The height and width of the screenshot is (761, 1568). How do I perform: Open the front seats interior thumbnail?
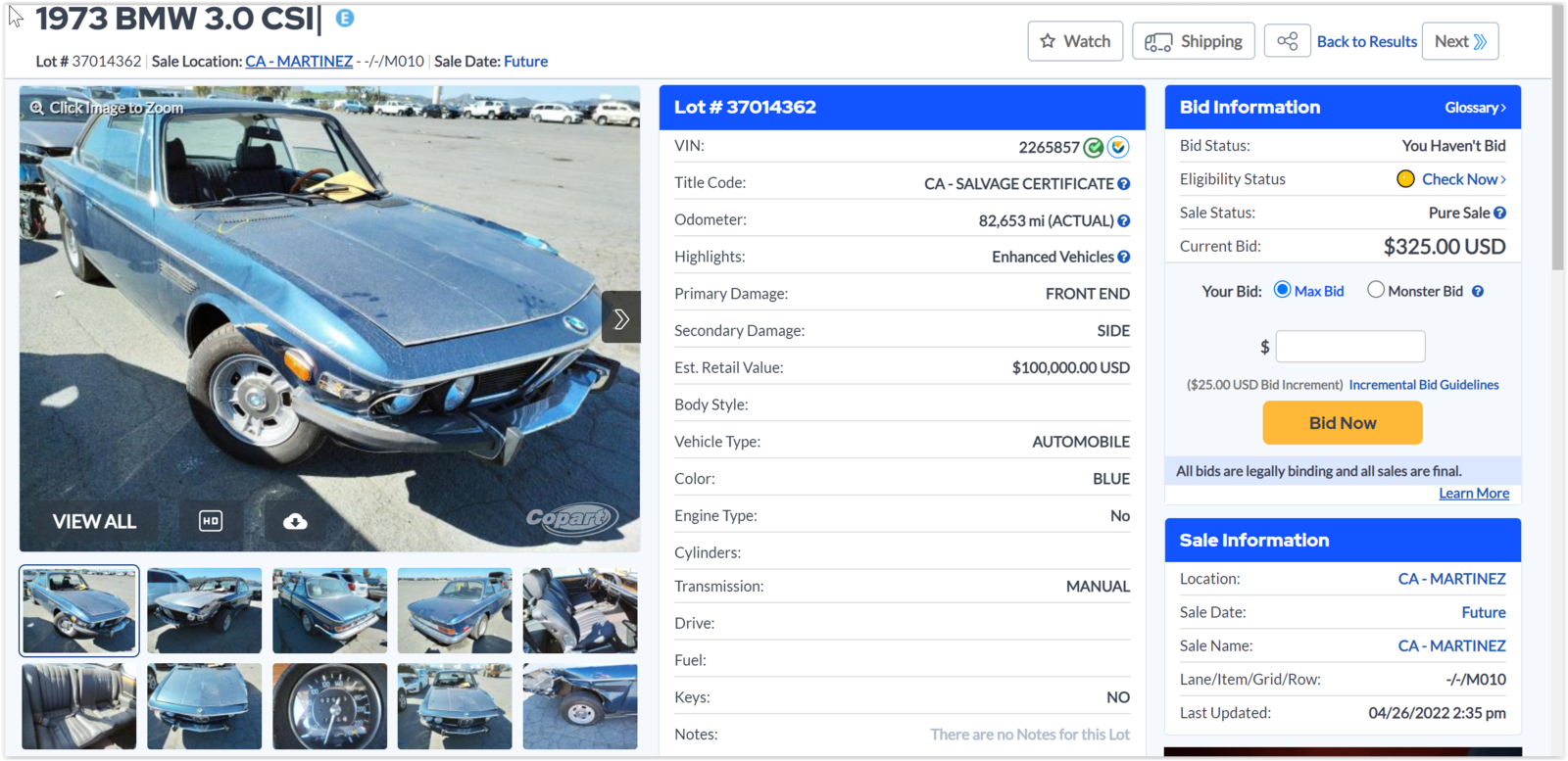(580, 610)
